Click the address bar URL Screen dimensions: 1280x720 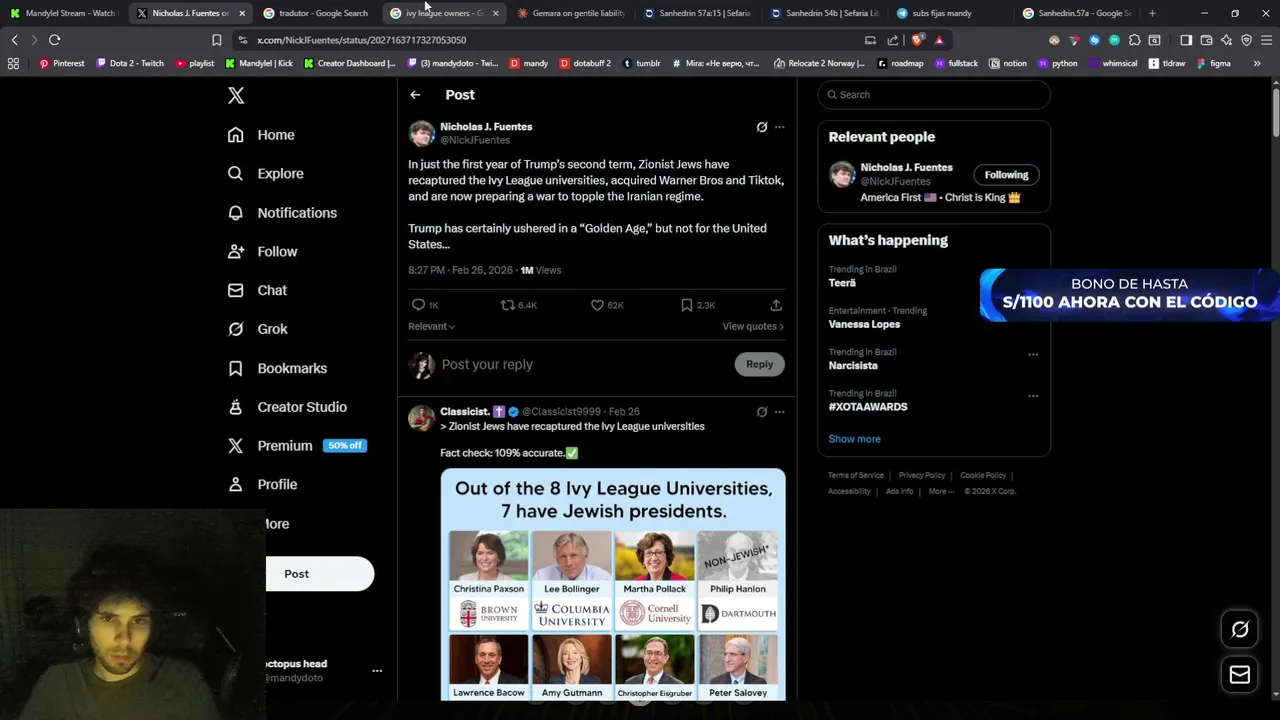[x=361, y=40]
